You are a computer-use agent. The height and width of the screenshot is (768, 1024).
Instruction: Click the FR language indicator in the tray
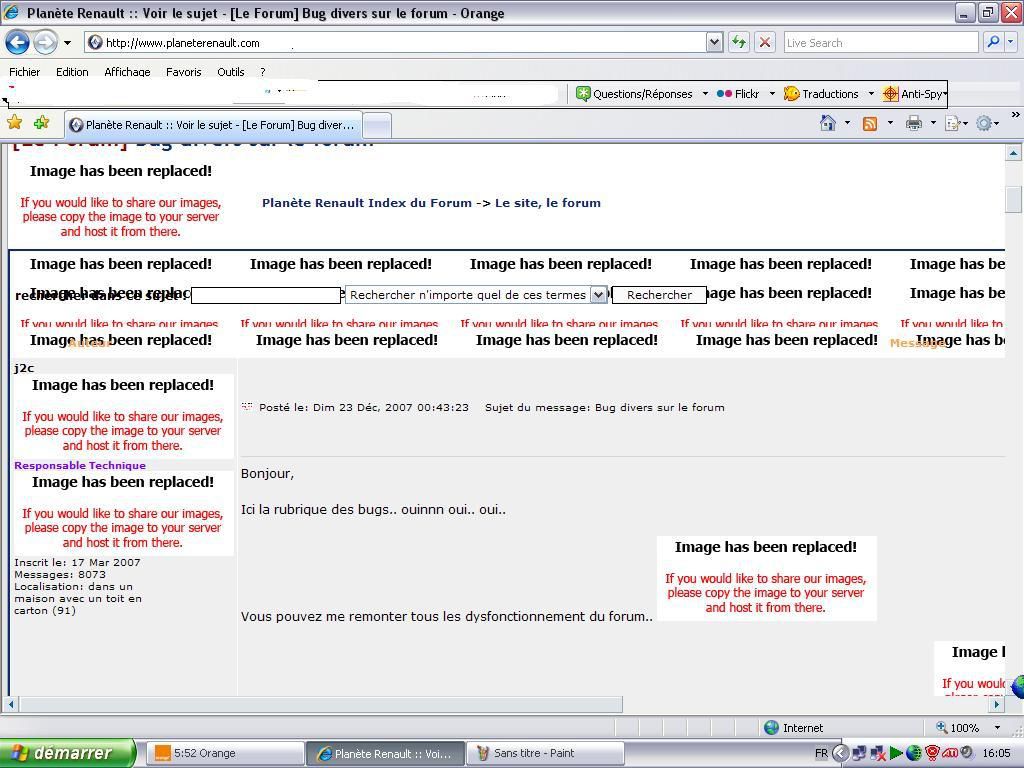coord(821,753)
